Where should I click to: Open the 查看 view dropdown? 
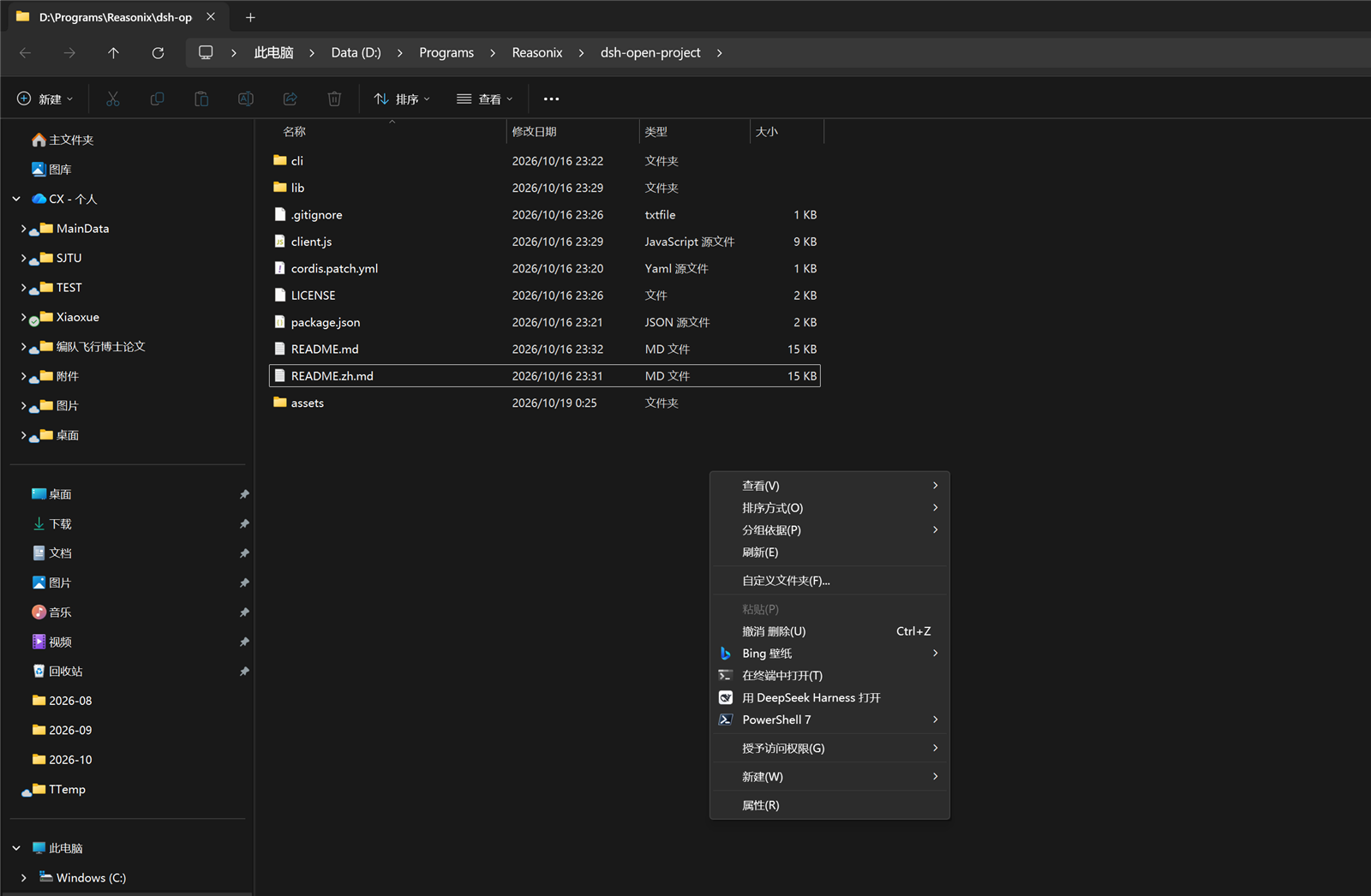click(x=485, y=99)
